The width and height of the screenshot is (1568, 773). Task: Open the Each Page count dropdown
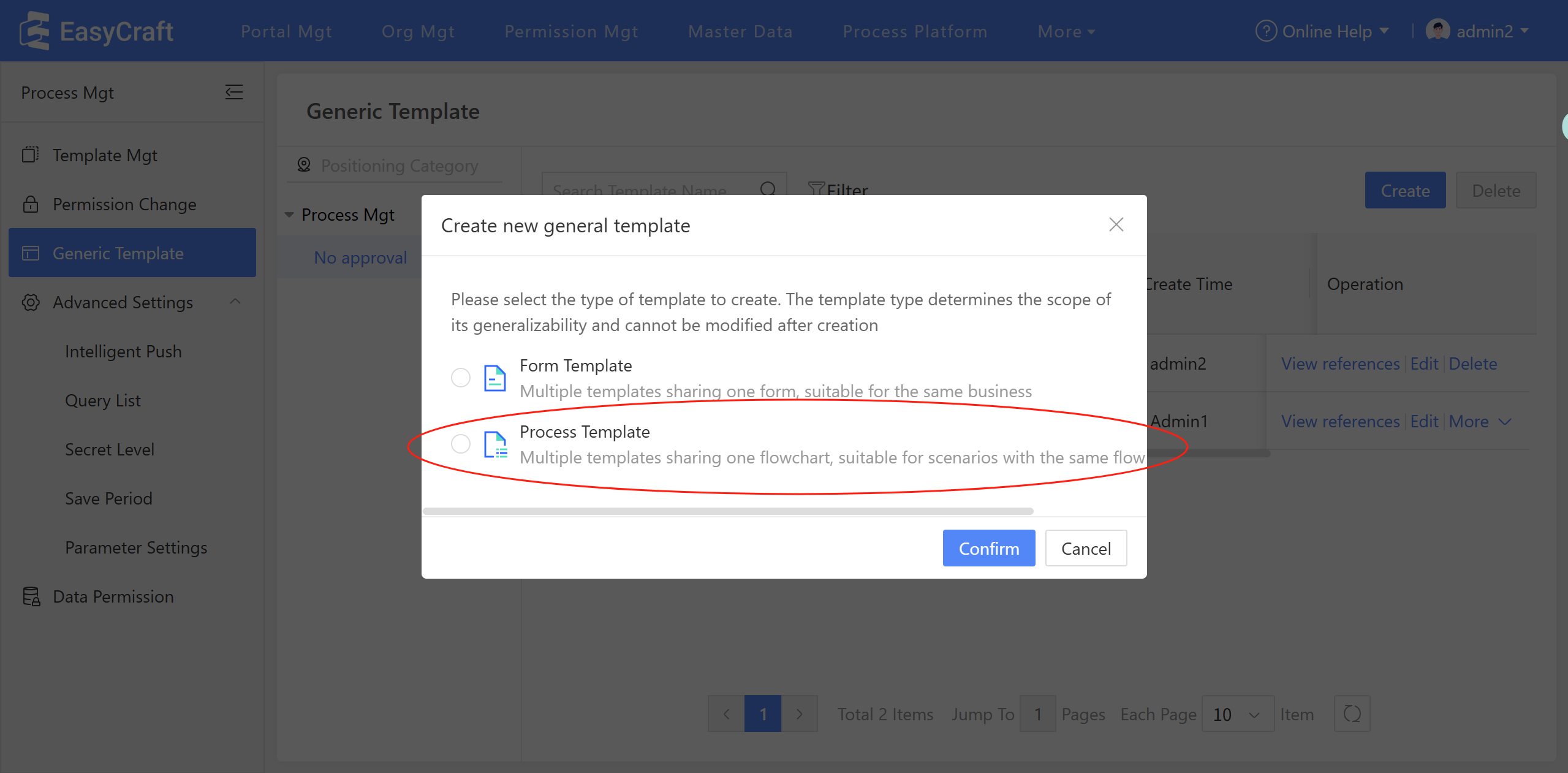1237,714
